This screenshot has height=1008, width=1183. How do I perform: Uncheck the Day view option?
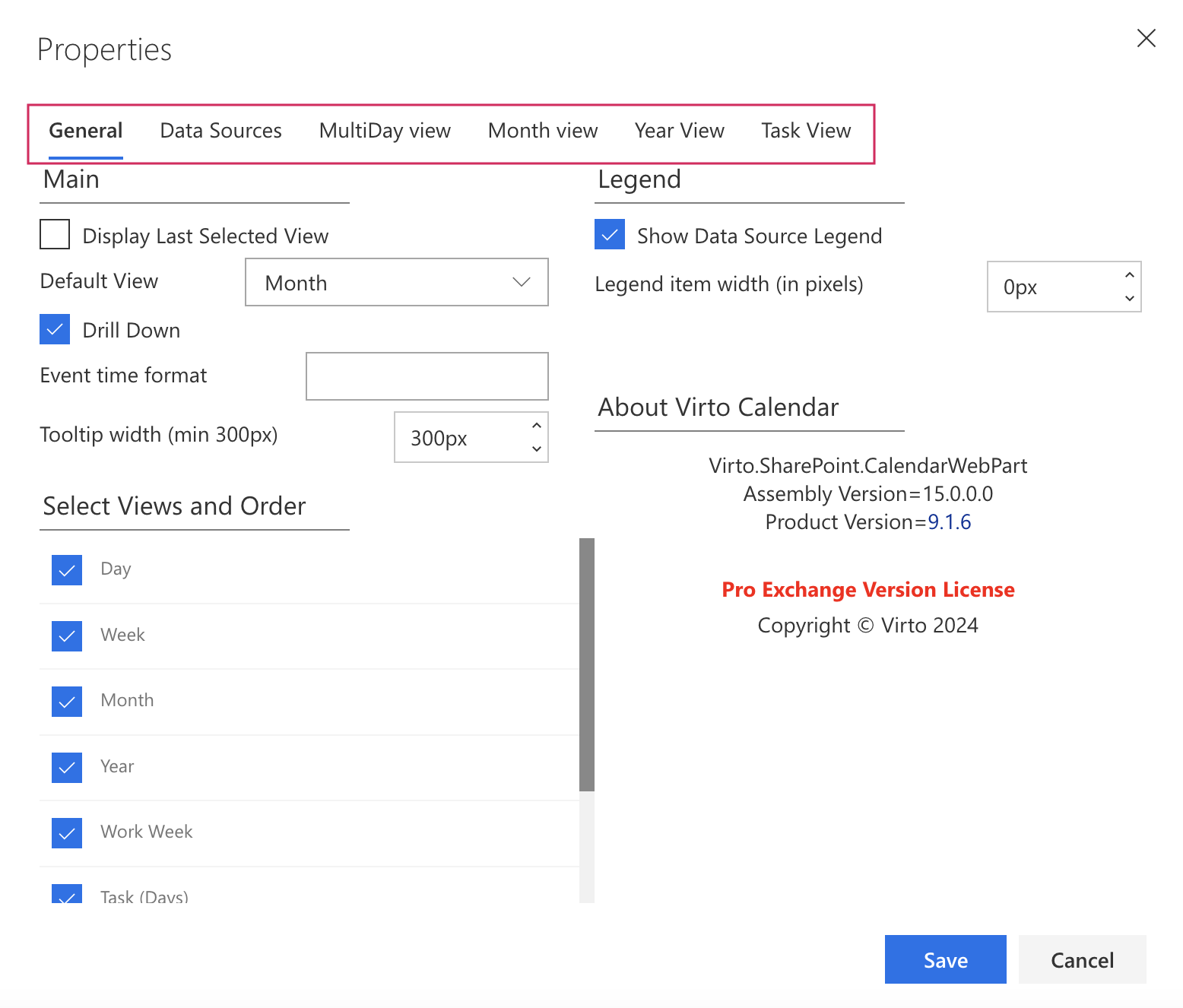coord(66,569)
